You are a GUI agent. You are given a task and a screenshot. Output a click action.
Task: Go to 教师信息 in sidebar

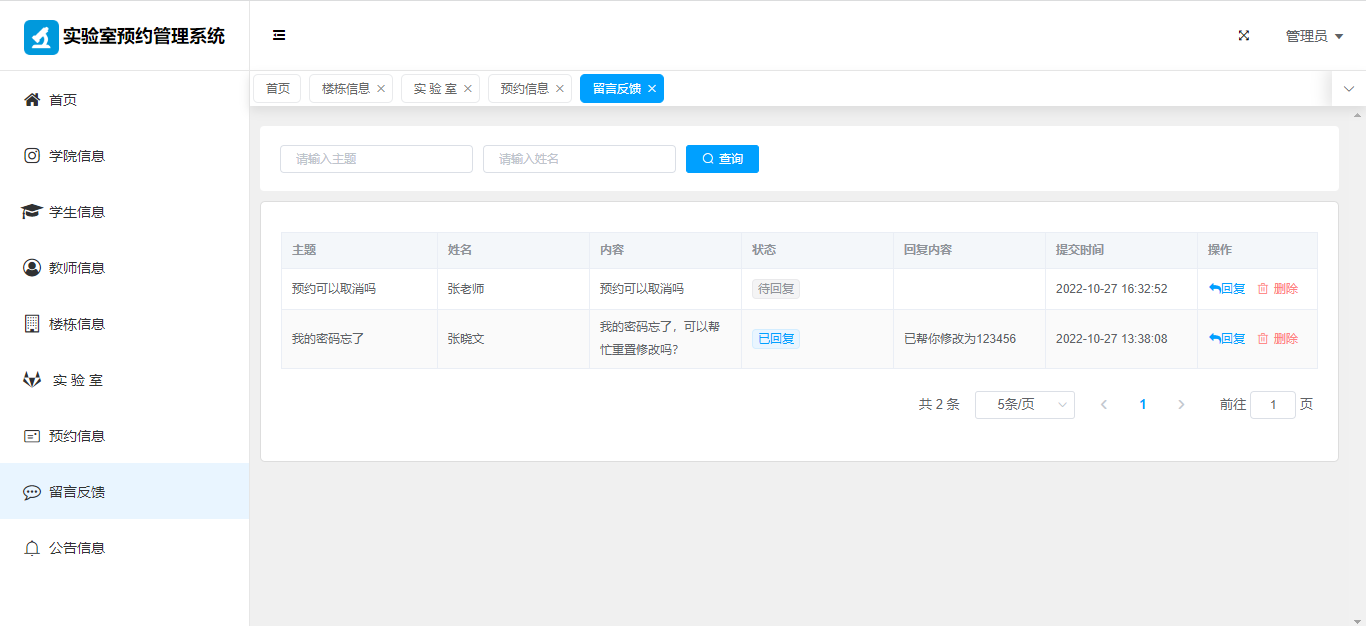(77, 268)
